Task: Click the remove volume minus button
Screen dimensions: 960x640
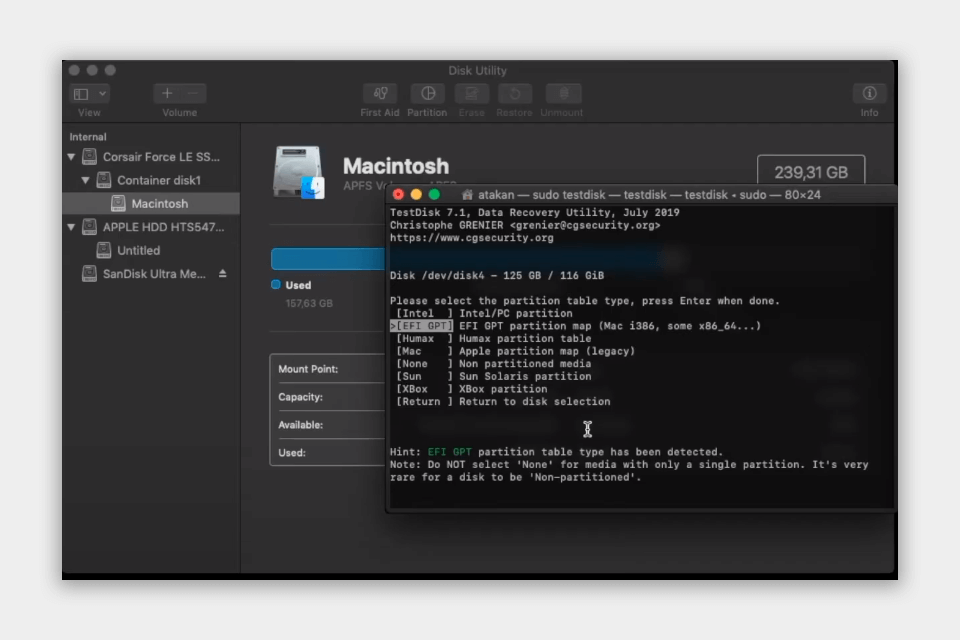Action: coord(193,94)
